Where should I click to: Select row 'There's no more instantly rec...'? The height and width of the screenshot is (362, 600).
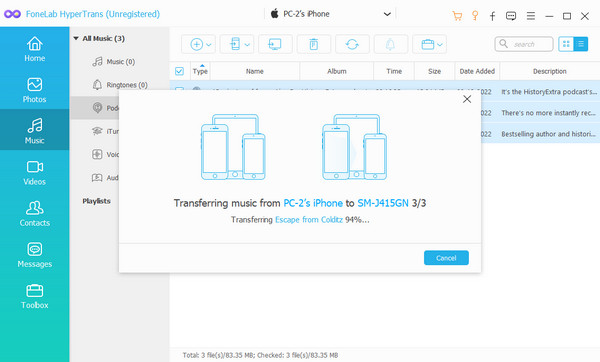pyautogui.click(x=548, y=113)
